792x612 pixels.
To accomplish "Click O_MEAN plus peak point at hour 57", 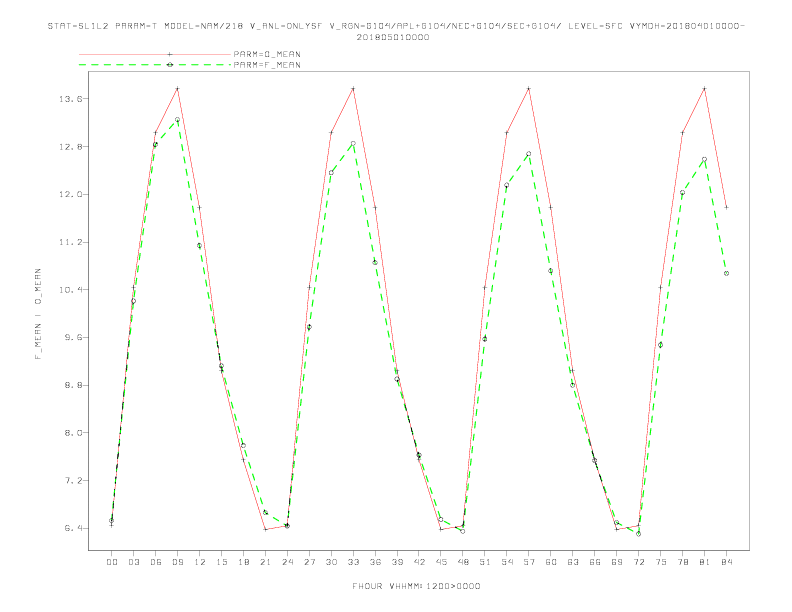I will coord(529,89).
